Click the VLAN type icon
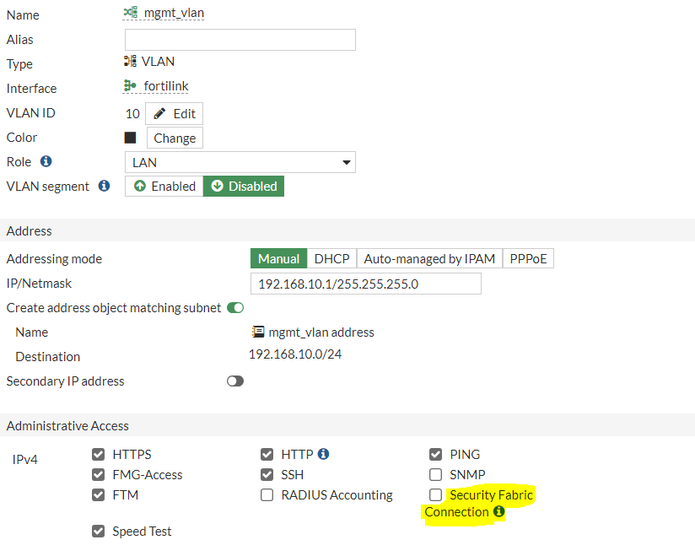This screenshot has width=695, height=557. click(x=130, y=62)
